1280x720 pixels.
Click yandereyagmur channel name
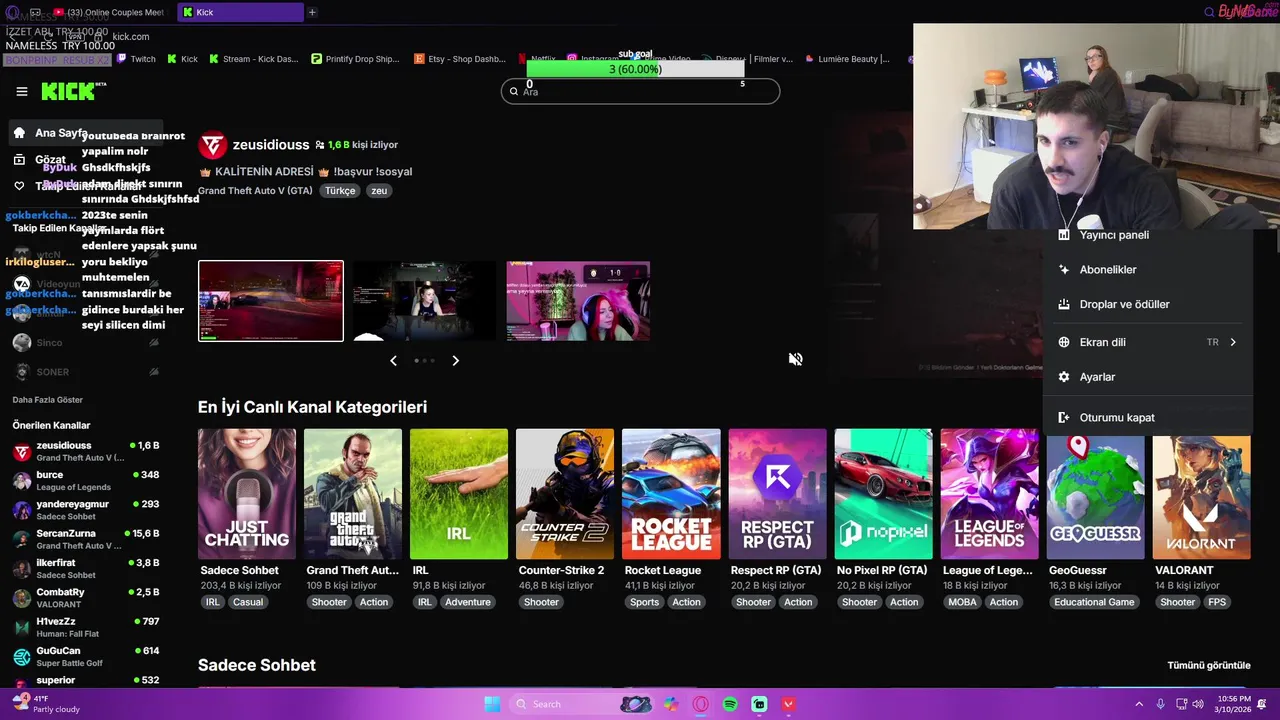[x=73, y=504]
